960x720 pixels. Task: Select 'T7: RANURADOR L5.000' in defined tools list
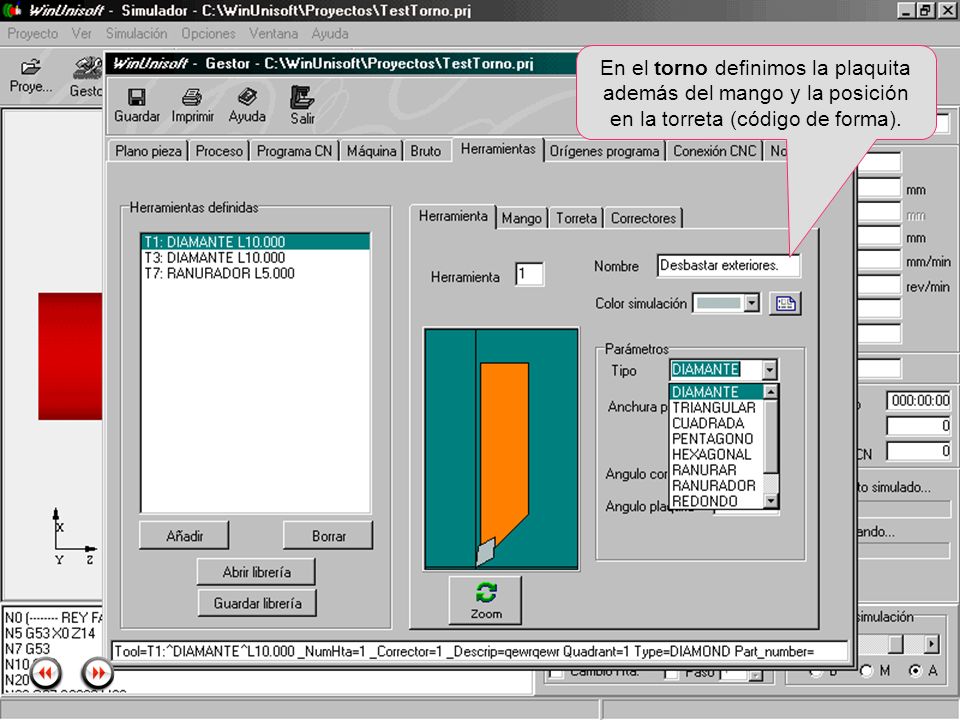point(255,273)
